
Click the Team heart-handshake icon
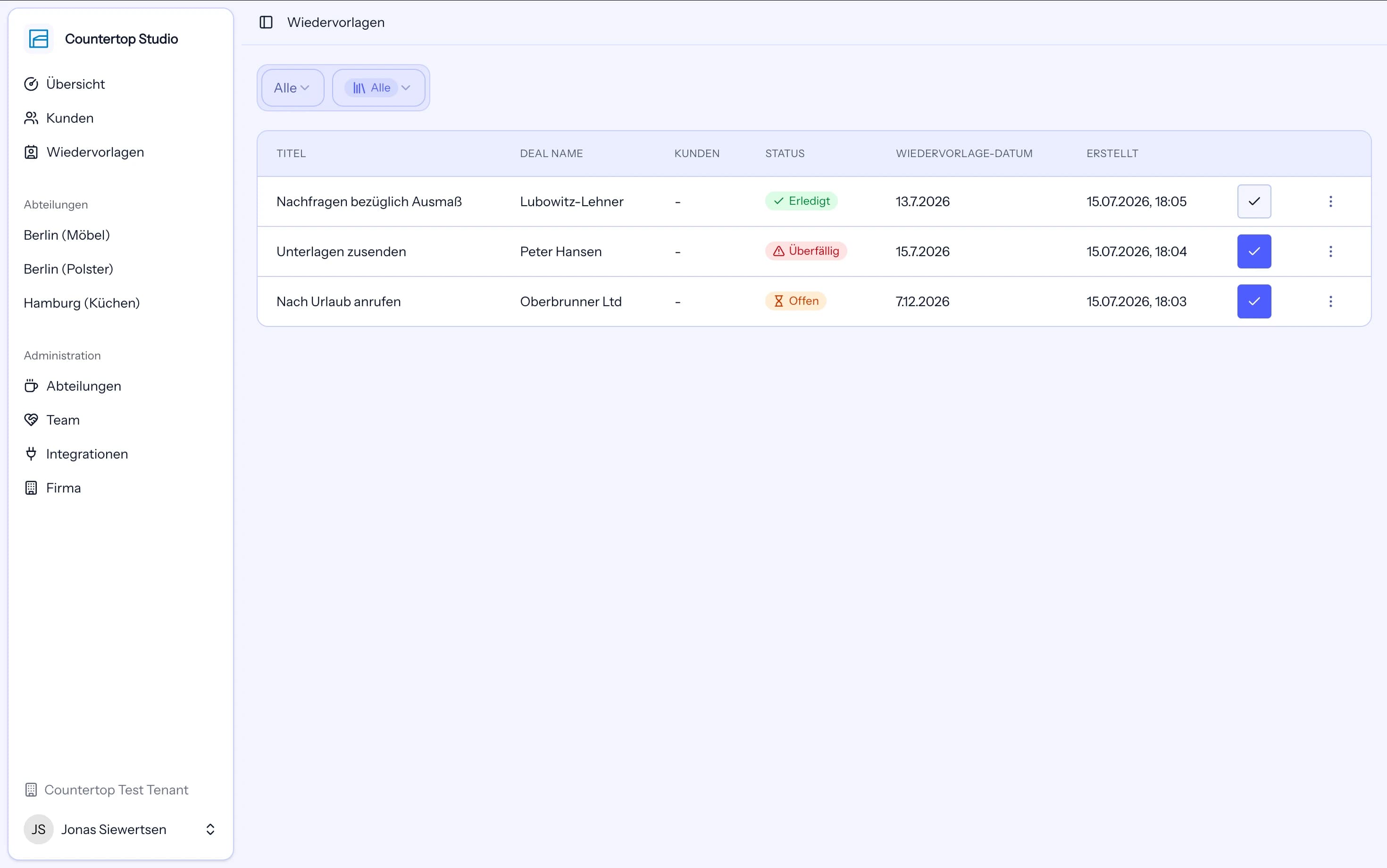click(31, 420)
